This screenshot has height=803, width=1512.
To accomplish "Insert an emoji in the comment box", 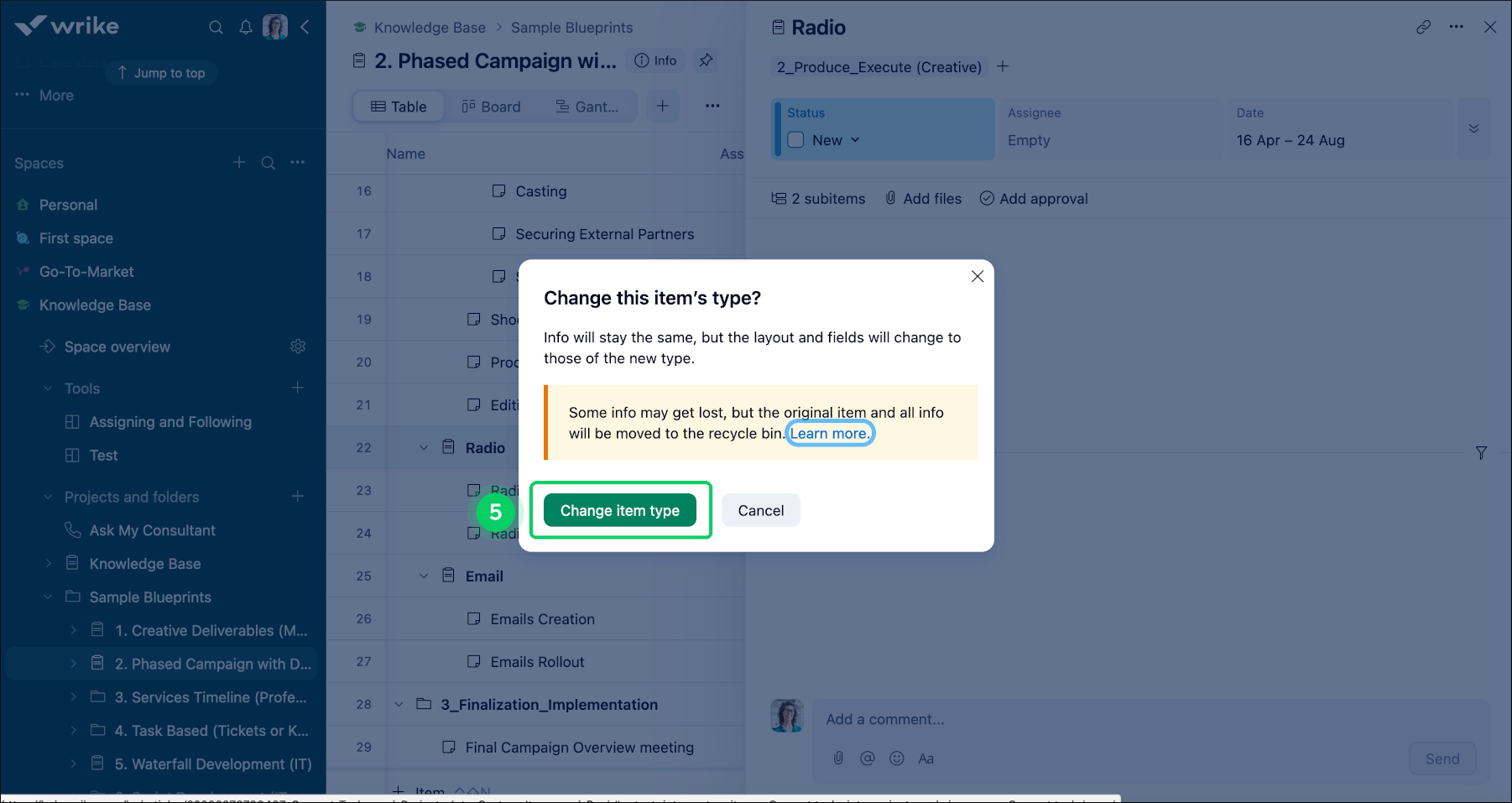I will pyautogui.click(x=896, y=758).
